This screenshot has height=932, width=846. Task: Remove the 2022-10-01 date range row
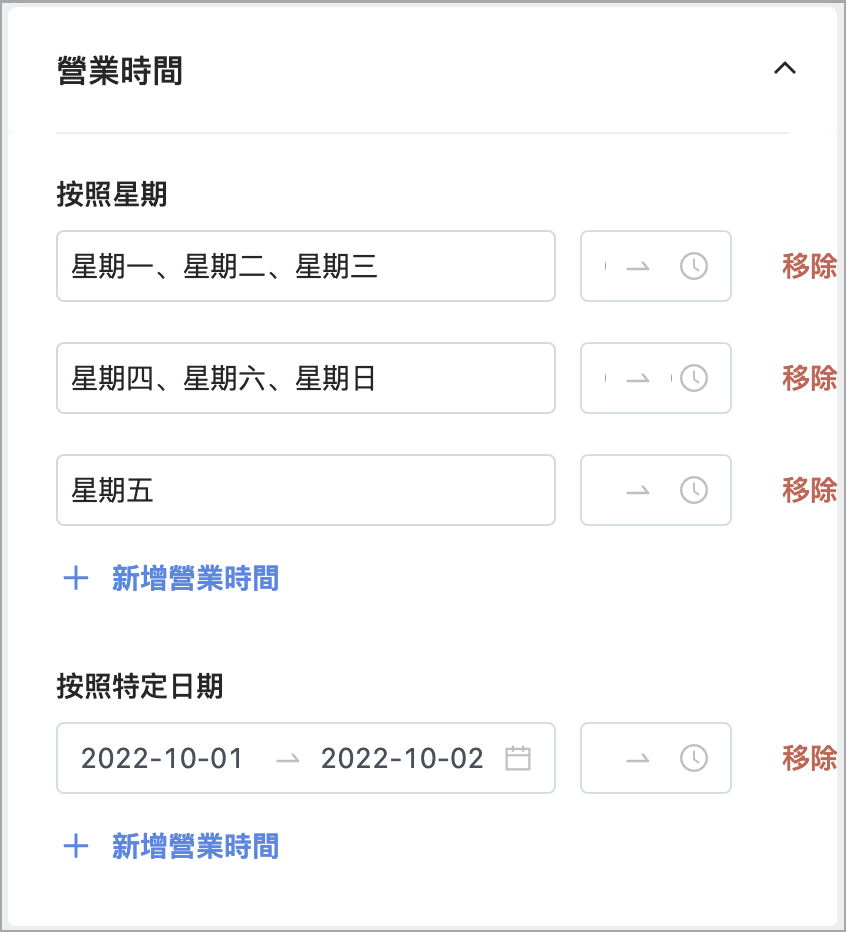(809, 758)
